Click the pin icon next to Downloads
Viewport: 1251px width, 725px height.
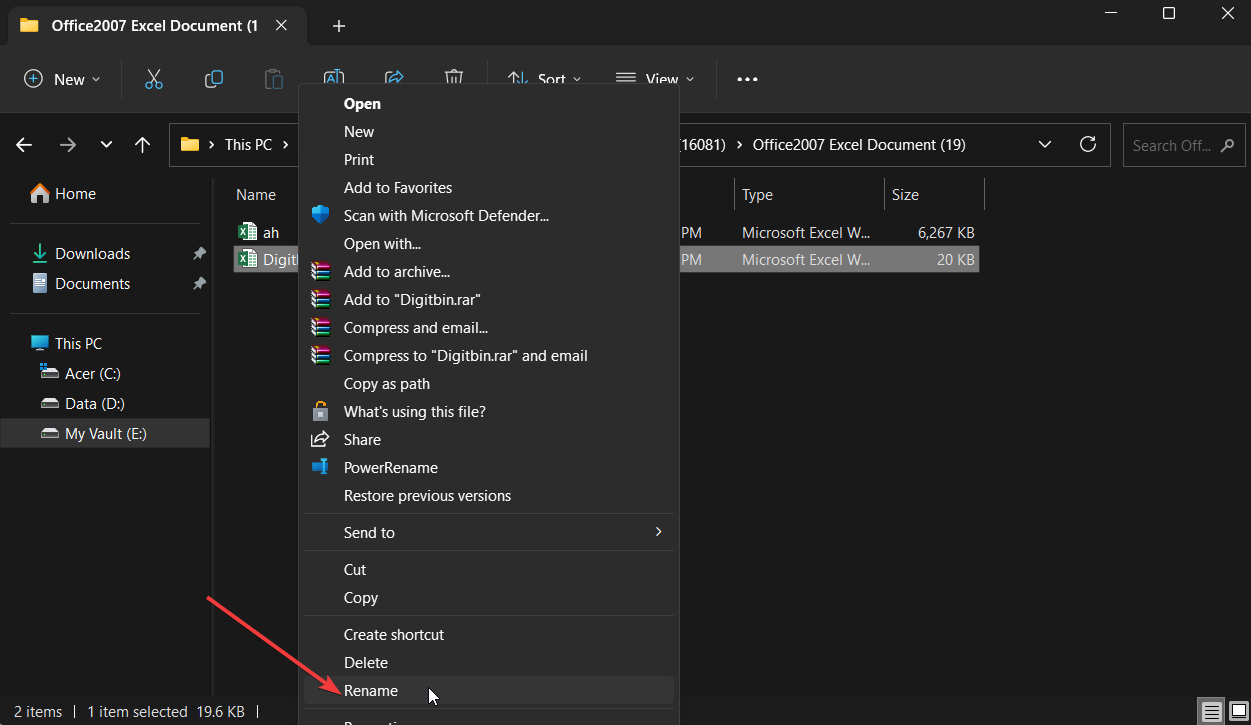tap(199, 254)
